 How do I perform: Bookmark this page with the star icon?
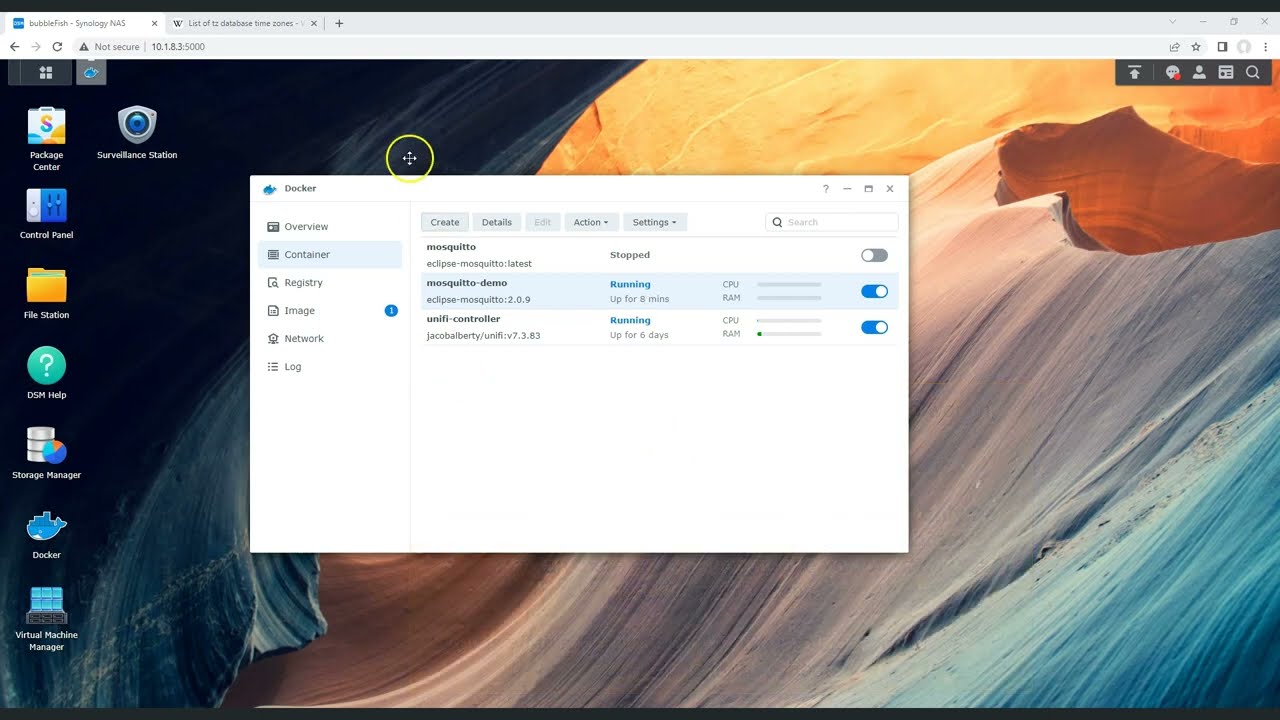pos(1196,46)
